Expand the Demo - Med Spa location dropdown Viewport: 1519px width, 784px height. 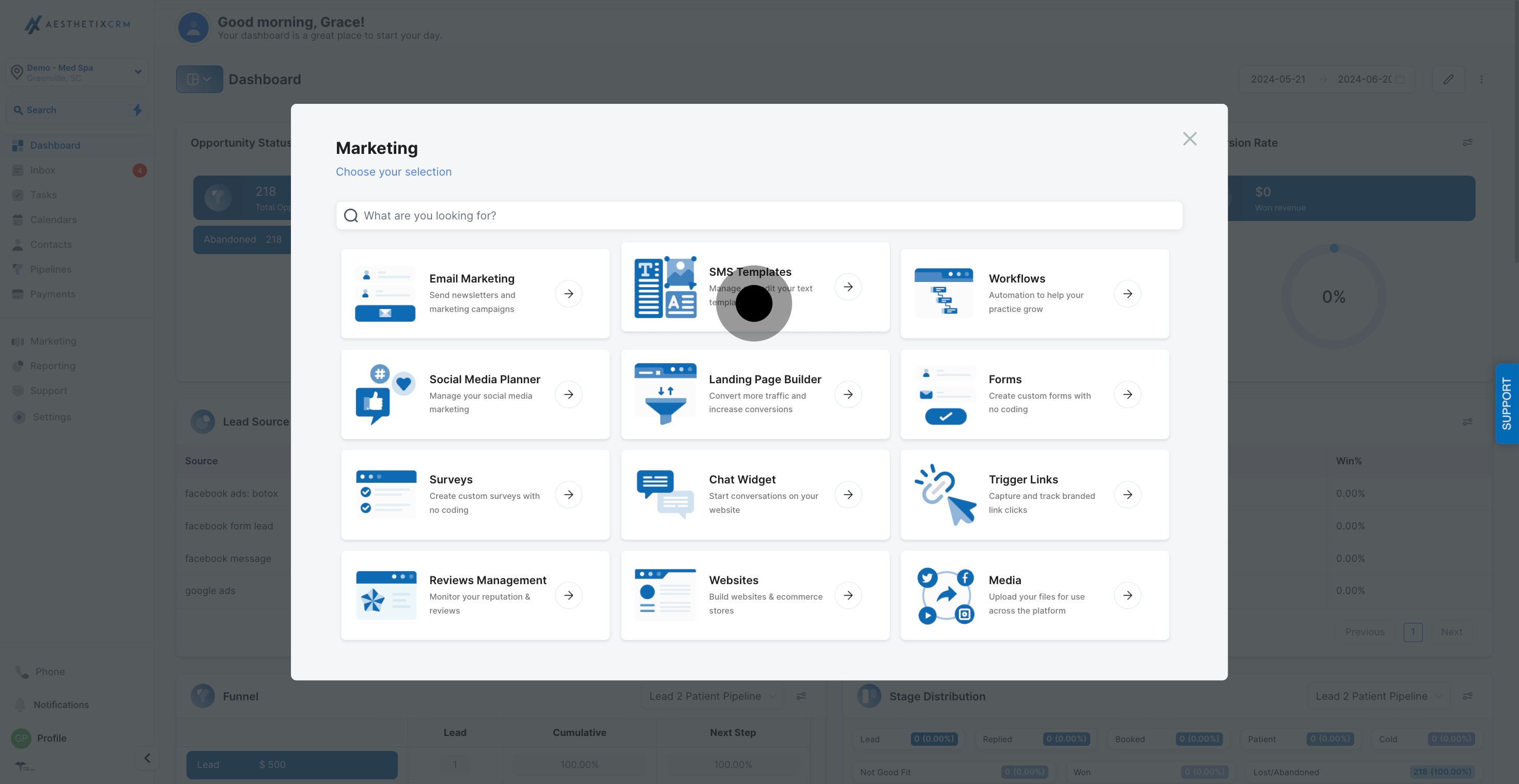(x=137, y=72)
